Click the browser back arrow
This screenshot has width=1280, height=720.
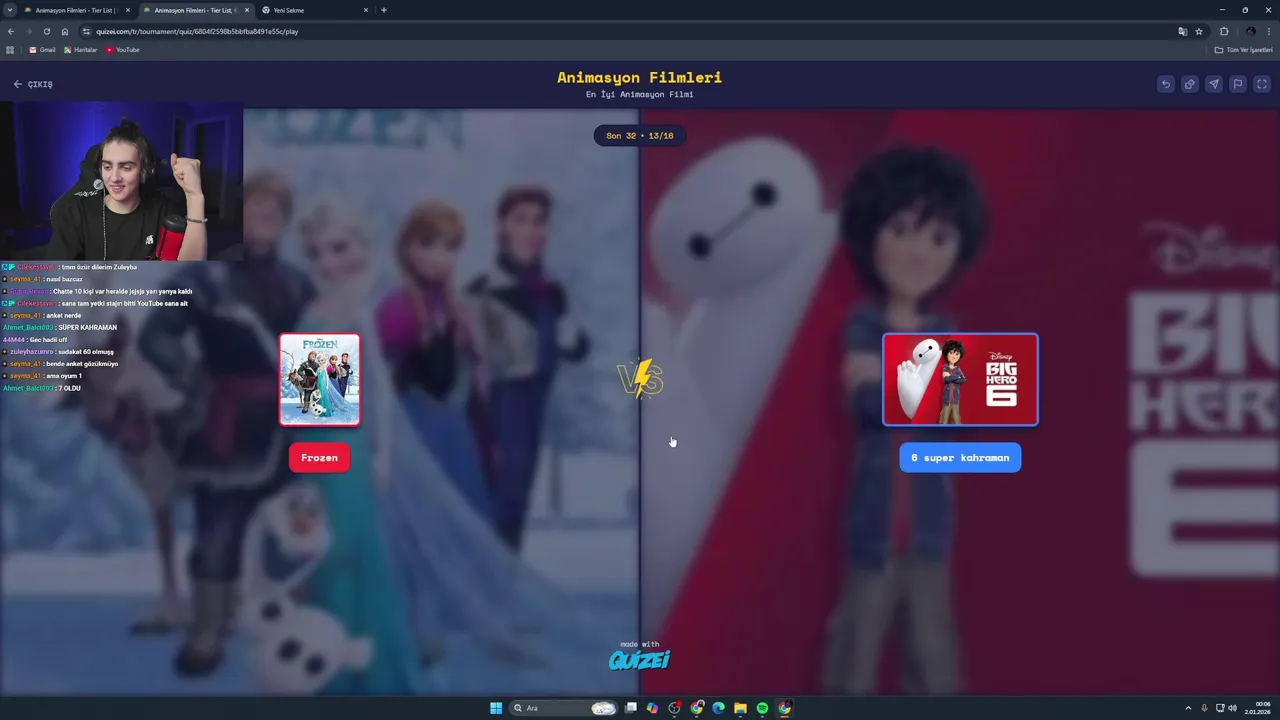11,31
